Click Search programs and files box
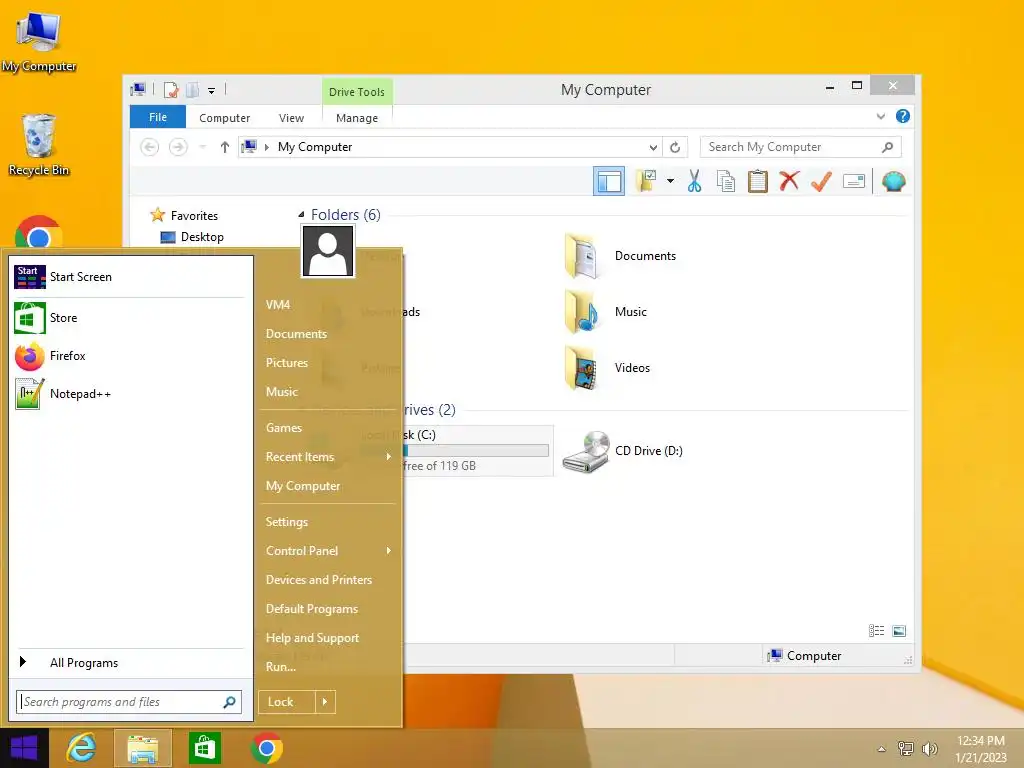The image size is (1024, 768). (129, 702)
